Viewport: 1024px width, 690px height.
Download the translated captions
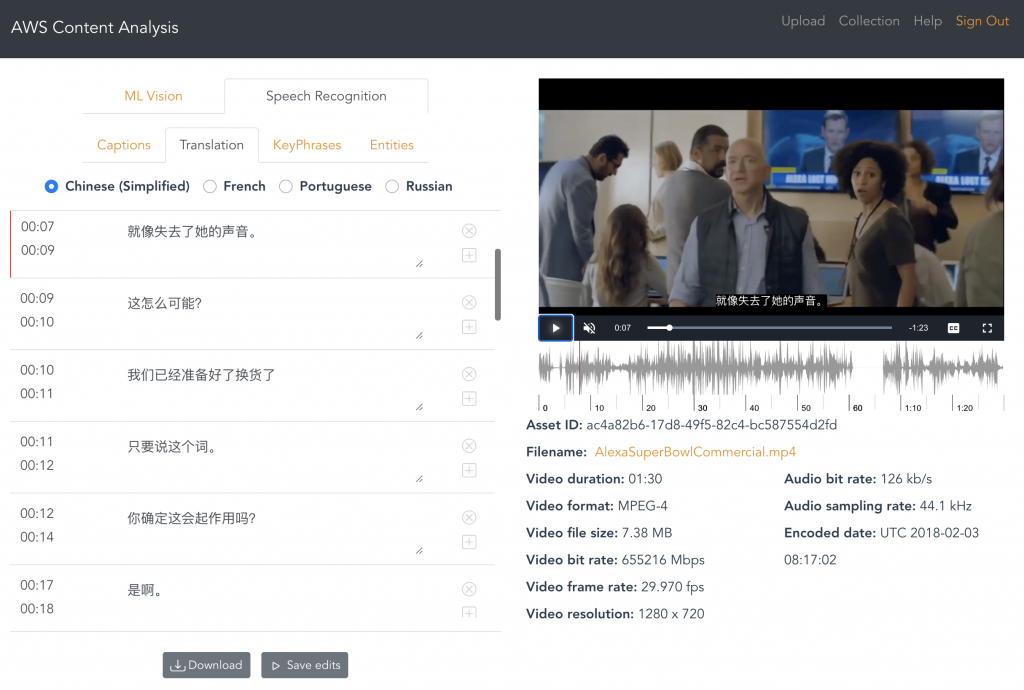[206, 665]
